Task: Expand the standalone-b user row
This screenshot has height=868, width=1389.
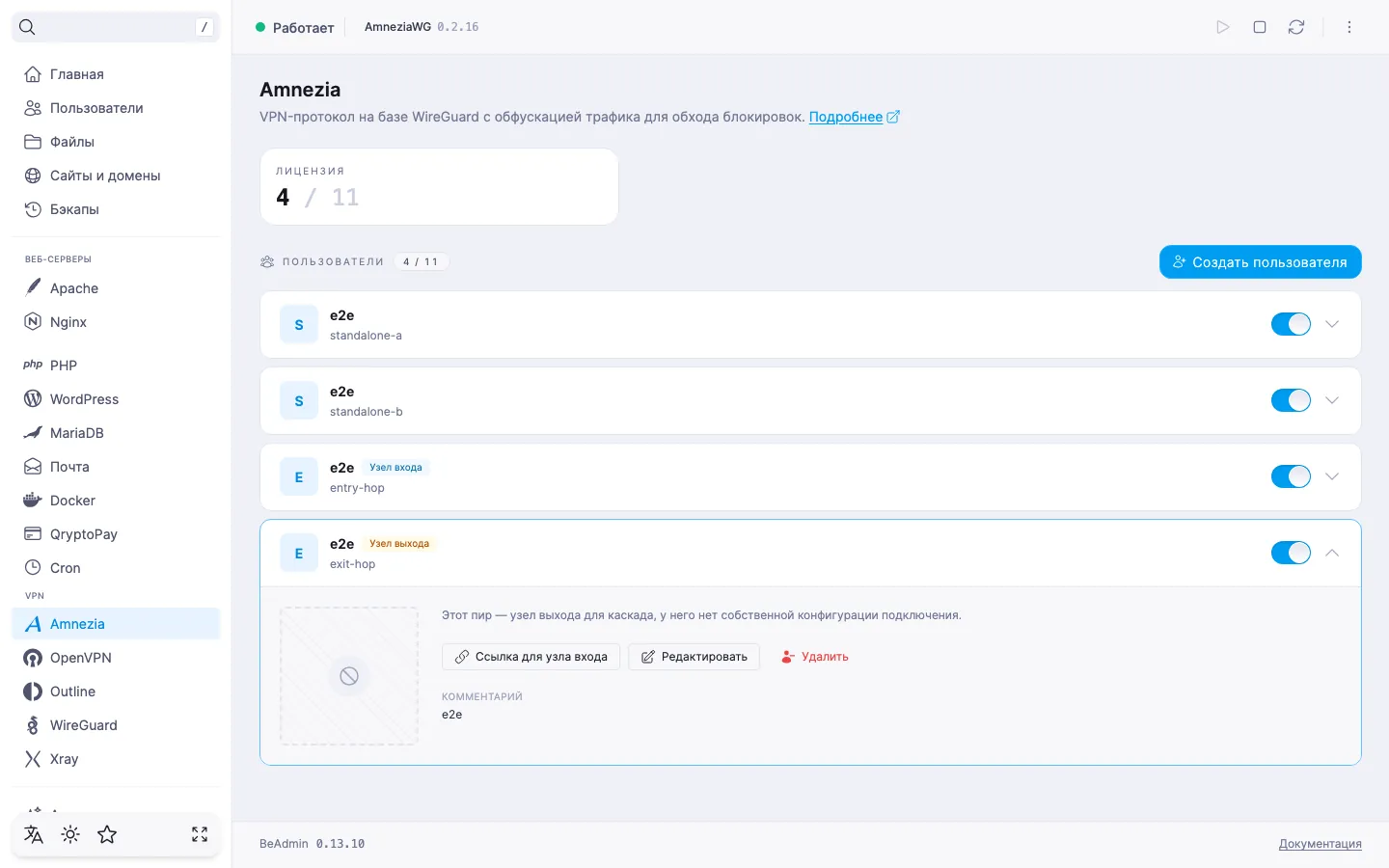Action: coord(1332,400)
